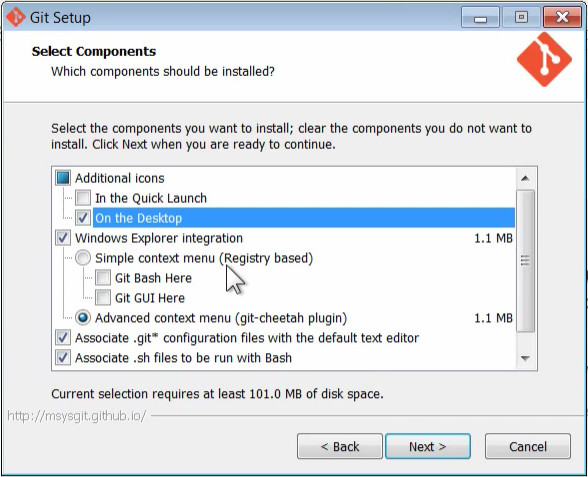Check the Git Bash Here option

coord(103,278)
